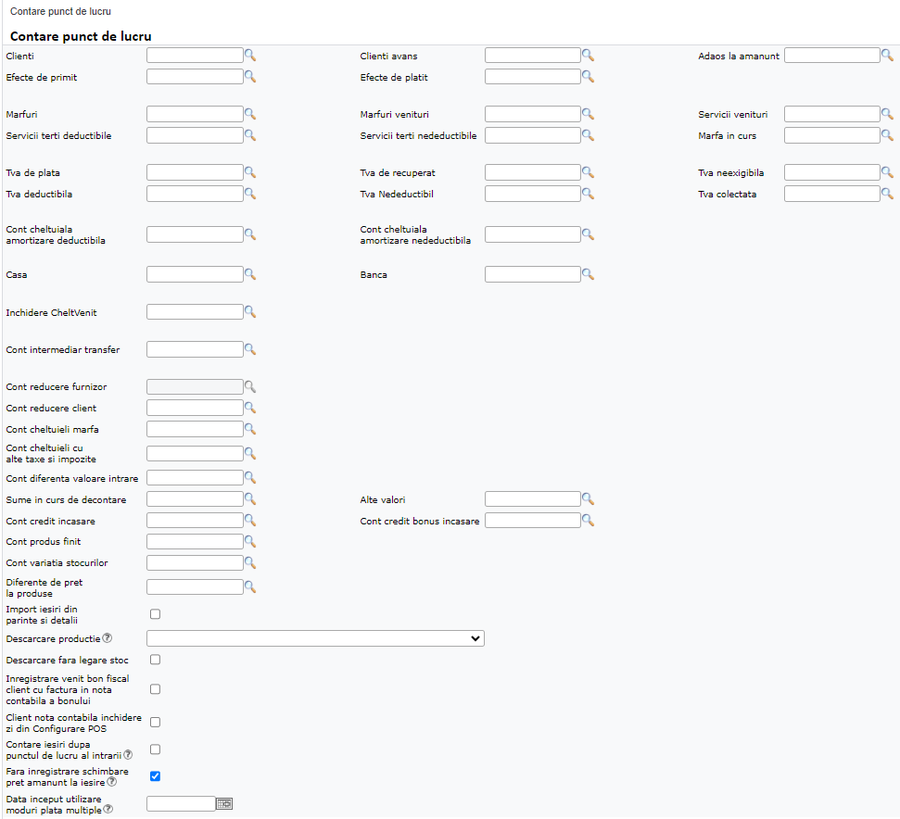Uncheck Fara inregistrare schimbare pret amanunt
This screenshot has height=819, width=900.
tap(155, 776)
